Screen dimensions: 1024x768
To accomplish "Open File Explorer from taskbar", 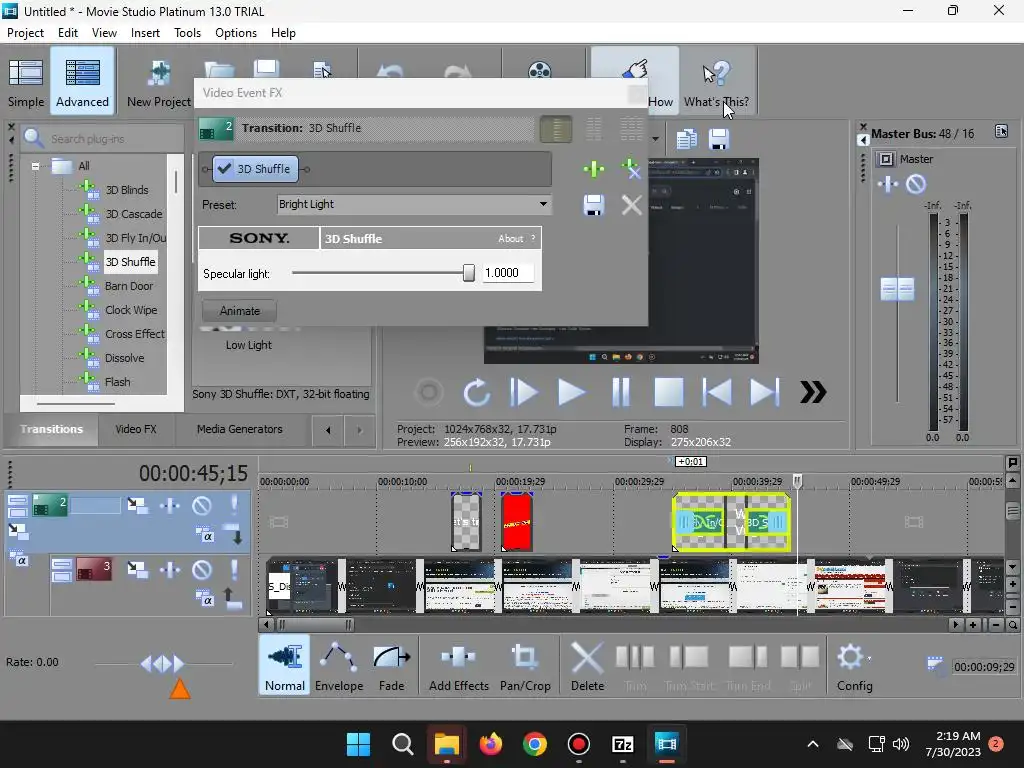I will [x=447, y=744].
